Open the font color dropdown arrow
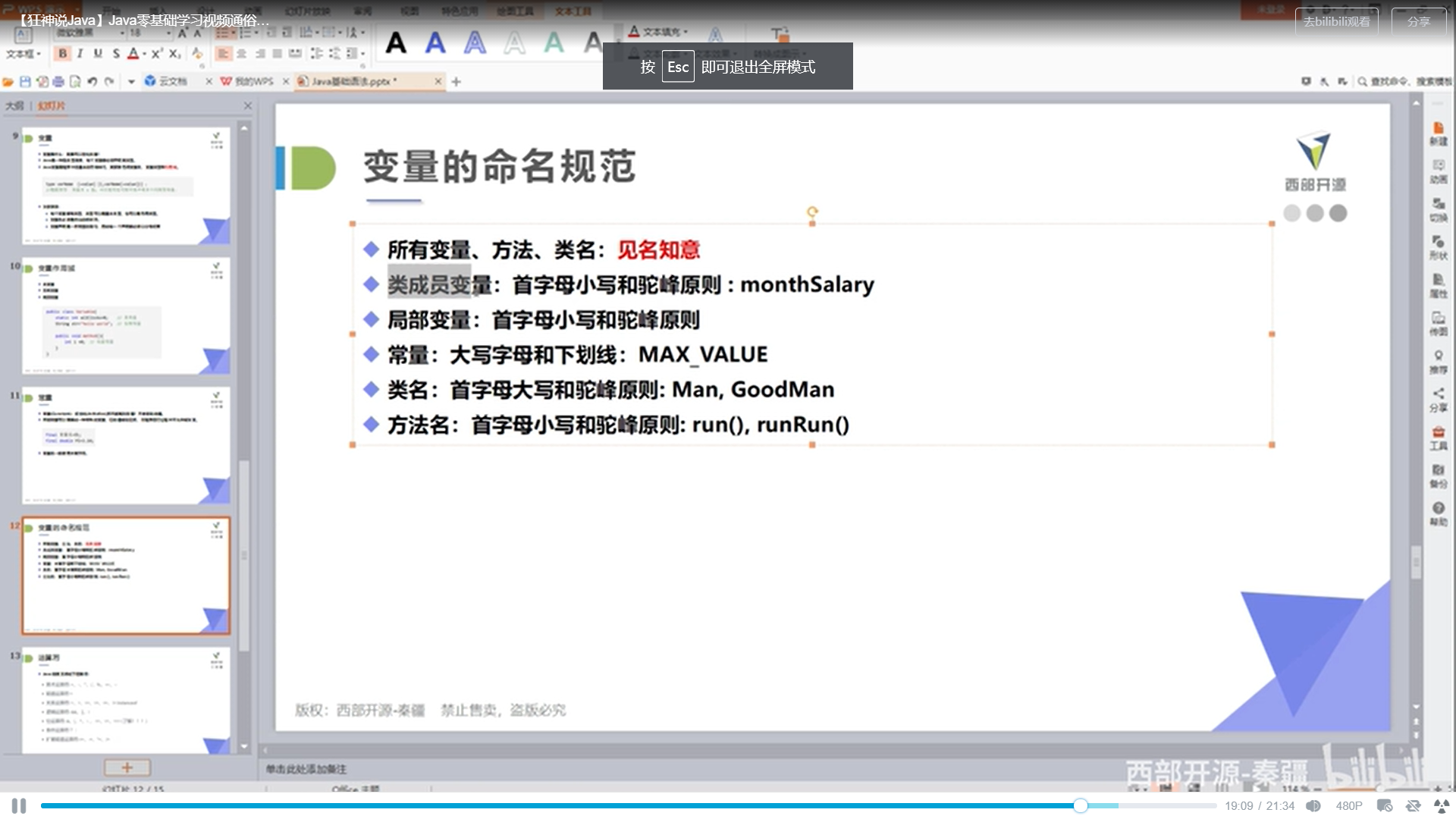This screenshot has height=819, width=1456. coord(144,54)
